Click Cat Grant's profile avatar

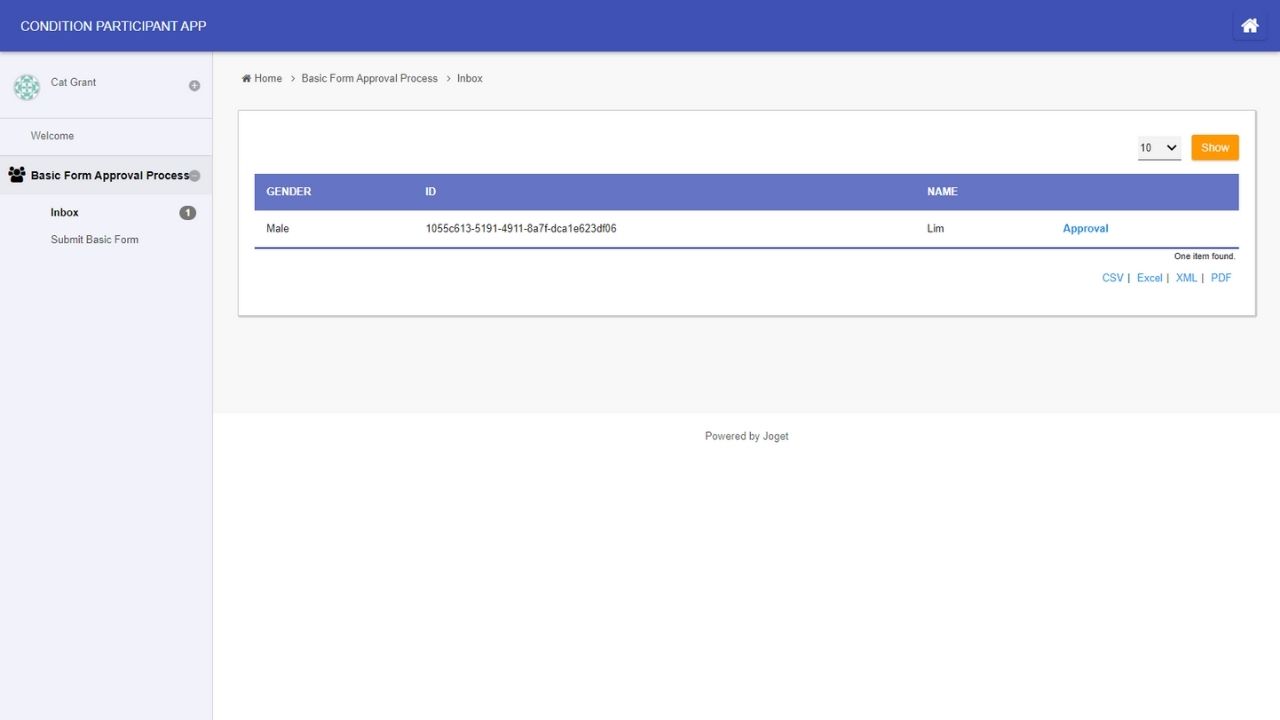pos(27,87)
